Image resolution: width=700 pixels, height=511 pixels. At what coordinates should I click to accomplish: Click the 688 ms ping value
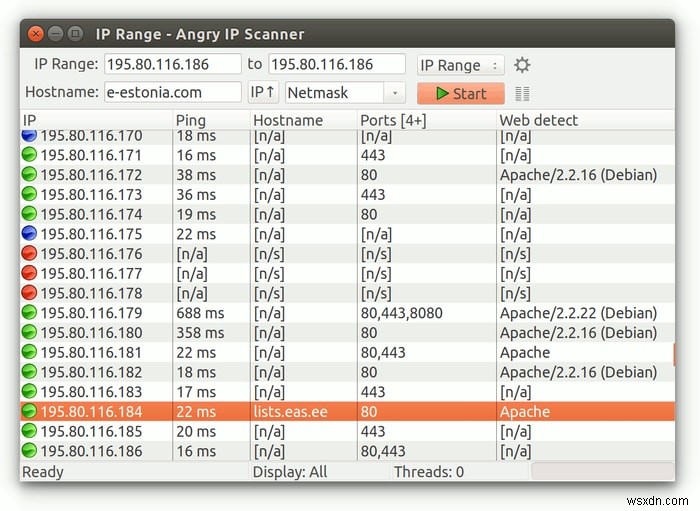pos(200,313)
